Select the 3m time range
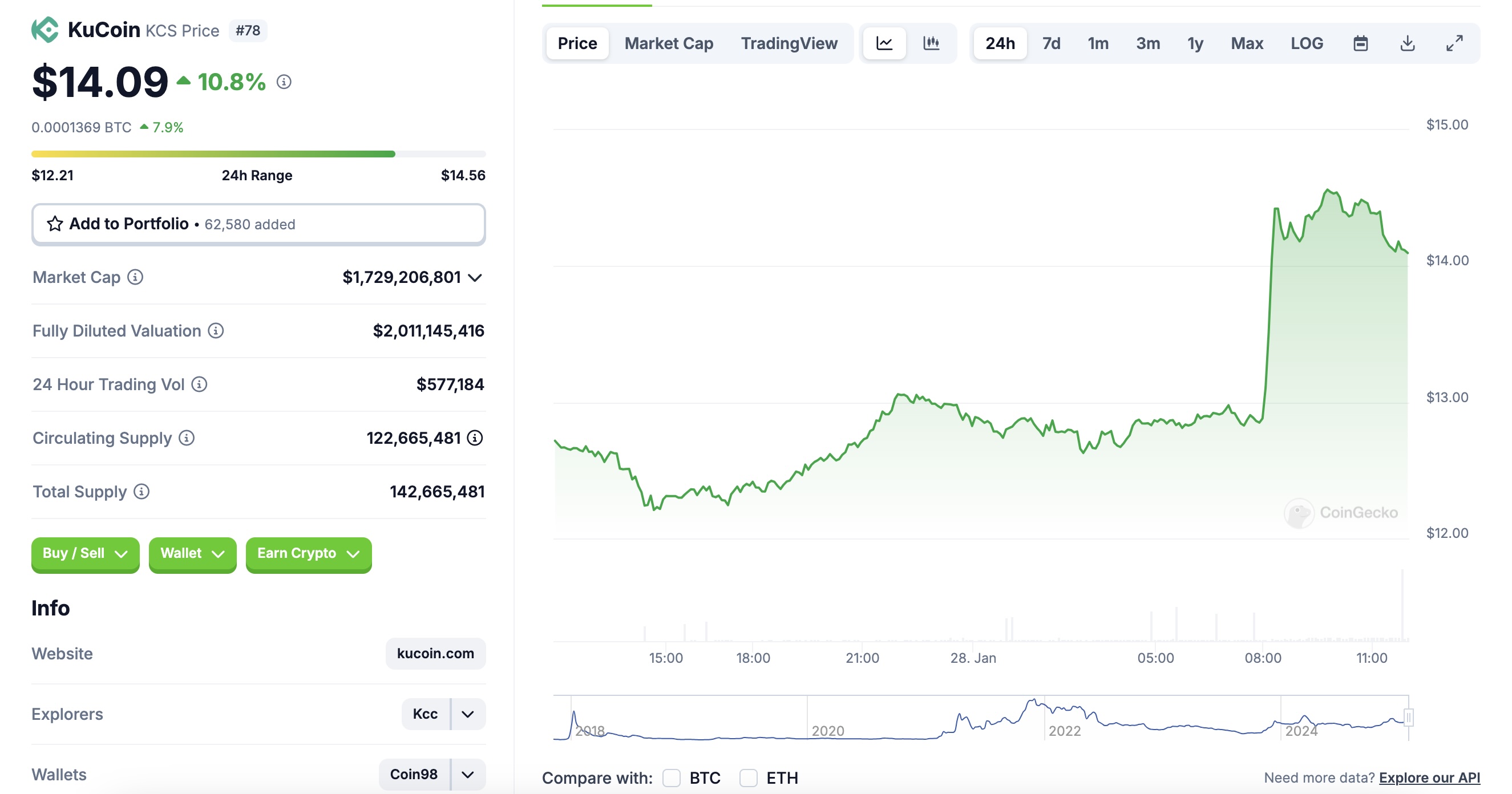The height and width of the screenshot is (794, 1512). [1148, 43]
